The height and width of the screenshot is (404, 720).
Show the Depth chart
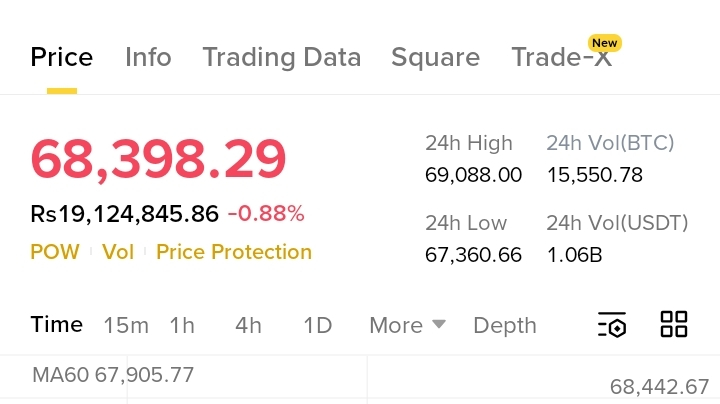coord(504,325)
